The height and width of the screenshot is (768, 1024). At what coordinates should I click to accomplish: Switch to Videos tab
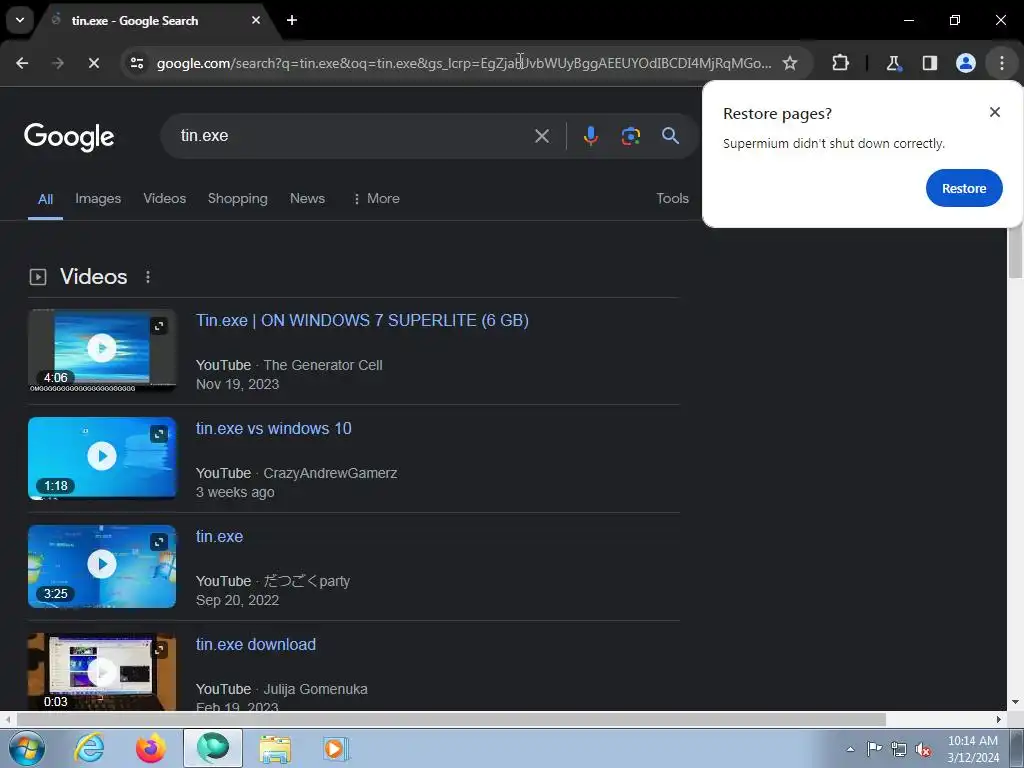[x=165, y=199]
